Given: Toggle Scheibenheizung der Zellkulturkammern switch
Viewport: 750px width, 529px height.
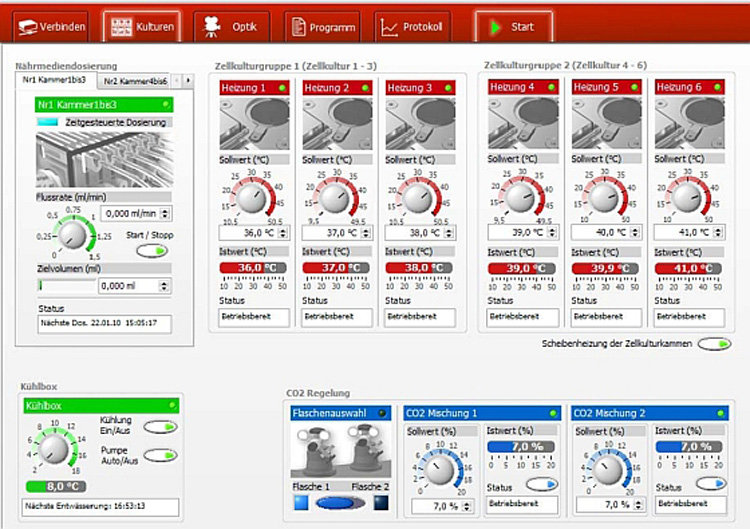Looking at the screenshot, I should pyautogui.click(x=714, y=344).
